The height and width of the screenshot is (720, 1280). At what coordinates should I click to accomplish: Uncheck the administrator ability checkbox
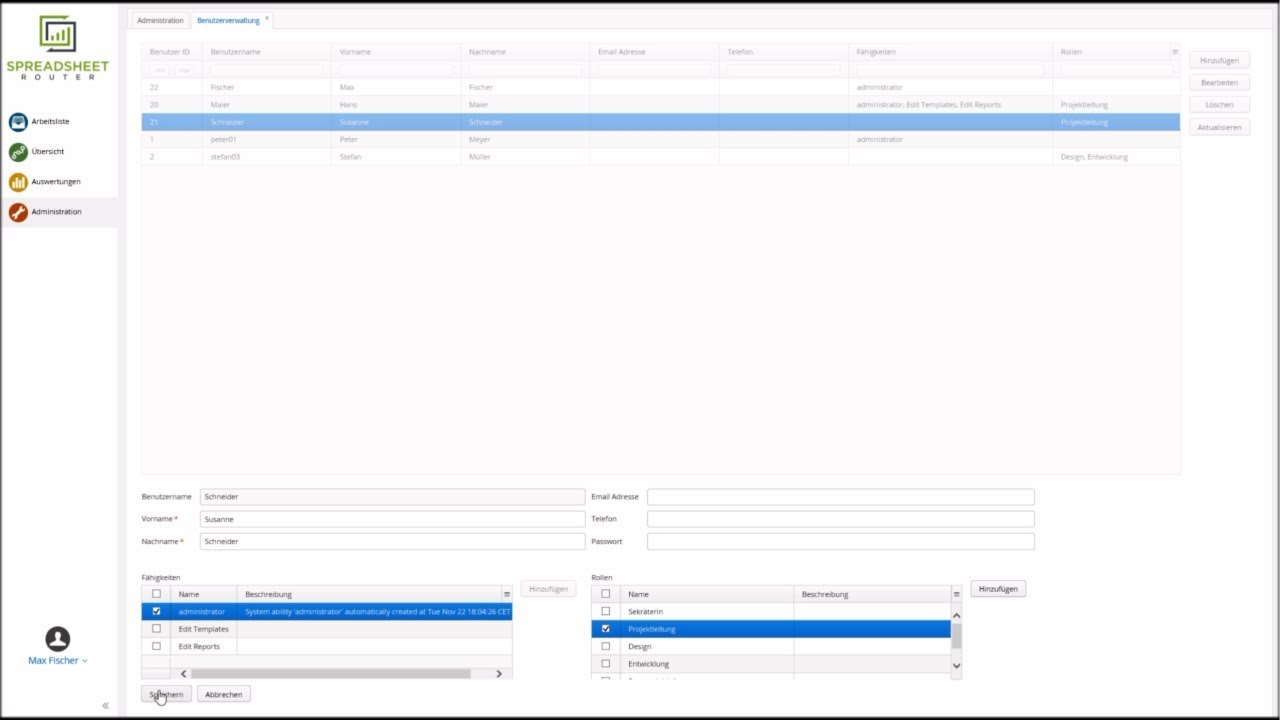(x=156, y=611)
